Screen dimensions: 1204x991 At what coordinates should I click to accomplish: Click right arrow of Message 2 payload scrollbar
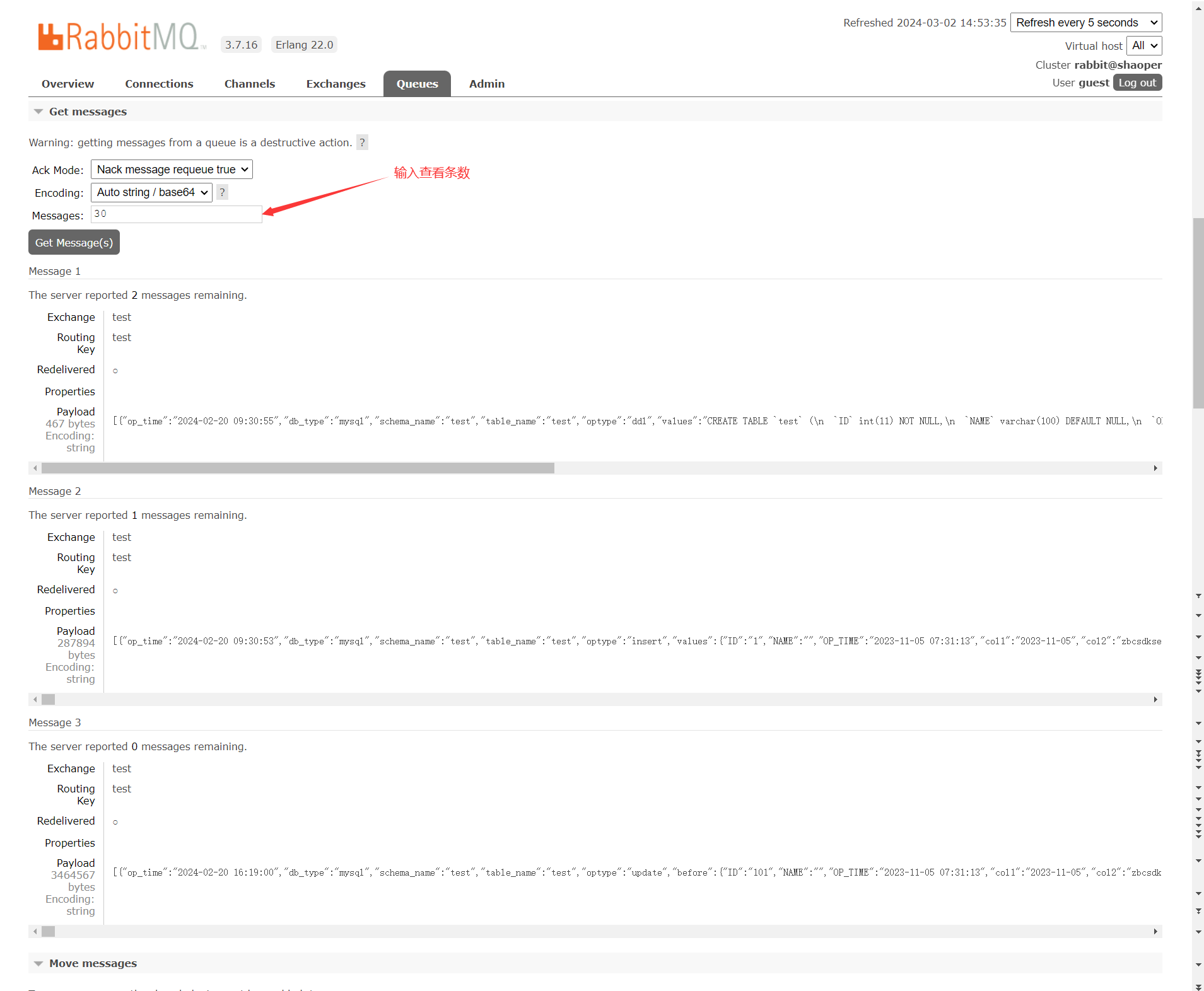[x=1155, y=700]
